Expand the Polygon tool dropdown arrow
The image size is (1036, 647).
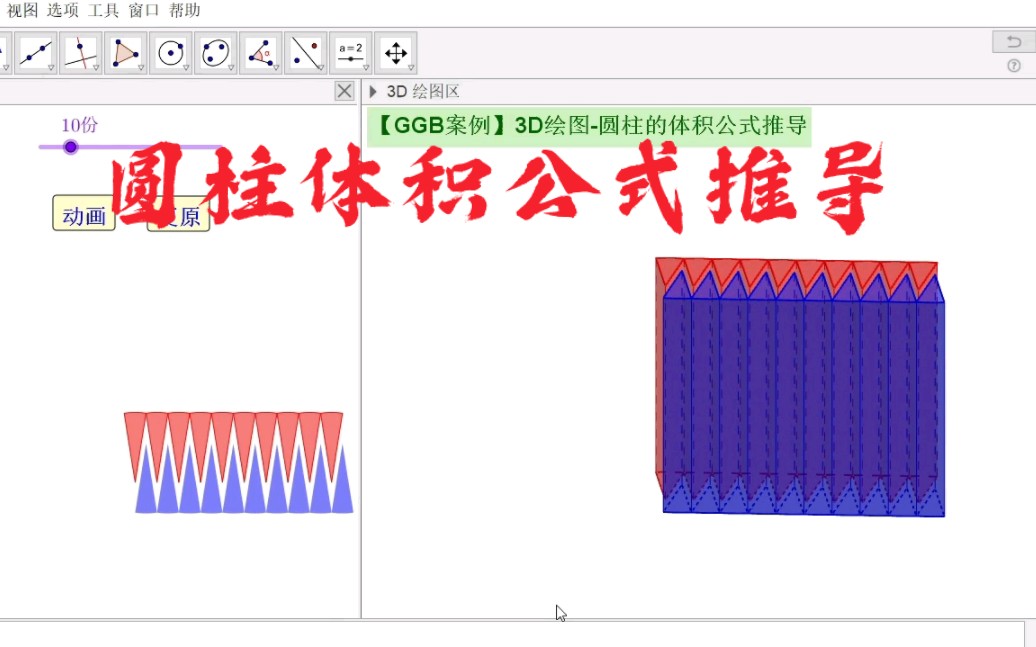(x=139, y=66)
